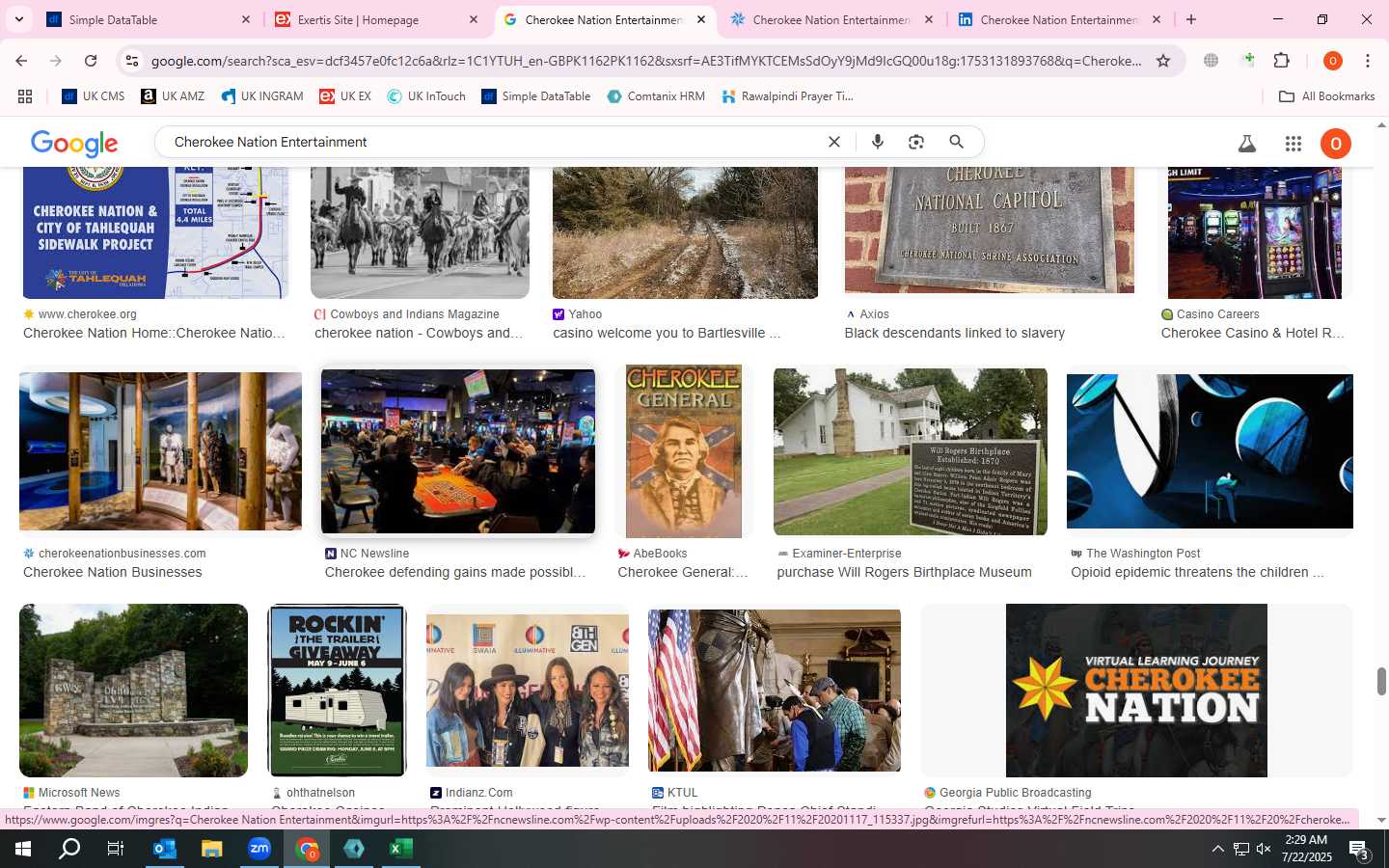Reload the current page
Screen dimensions: 1389x868
[x=91, y=61]
